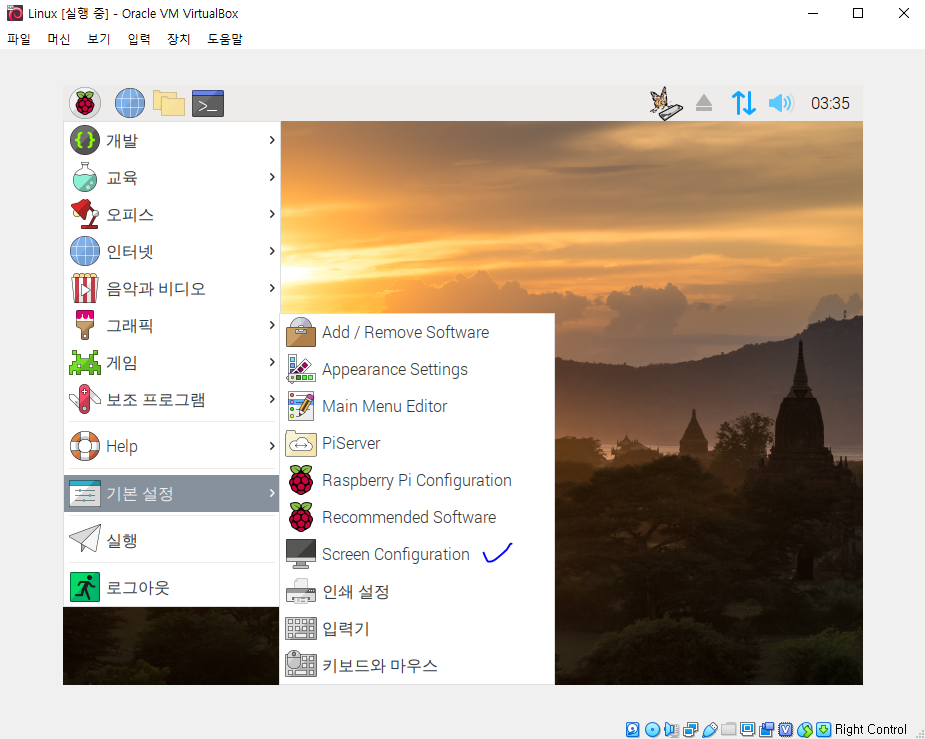Open Screen Configuration
Viewport: 925px width, 739px height.
tap(417, 554)
